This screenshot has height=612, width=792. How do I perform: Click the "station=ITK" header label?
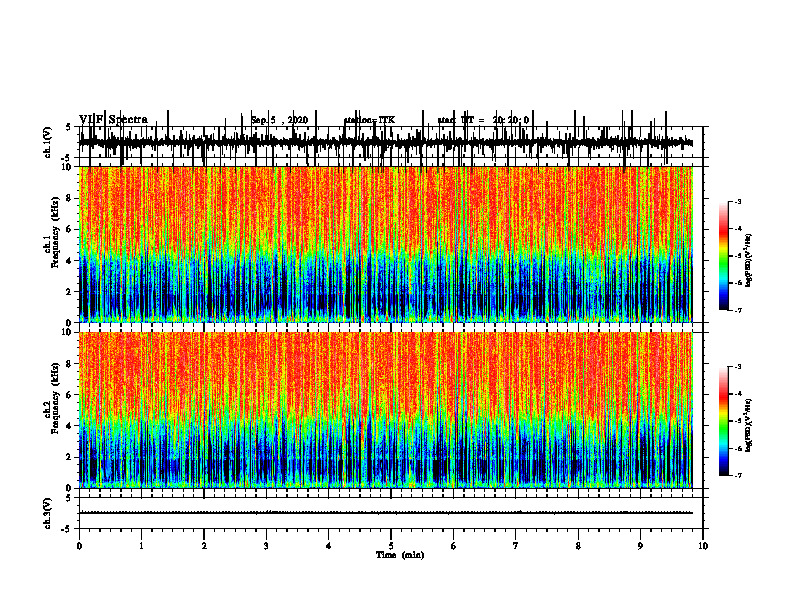click(369, 120)
